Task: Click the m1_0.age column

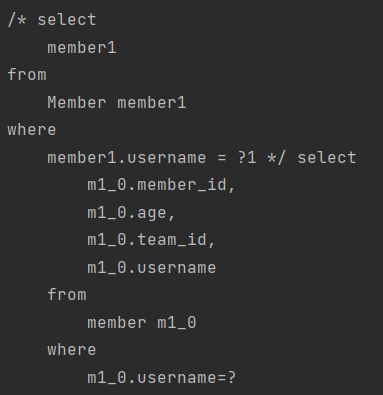Action: click(131, 213)
